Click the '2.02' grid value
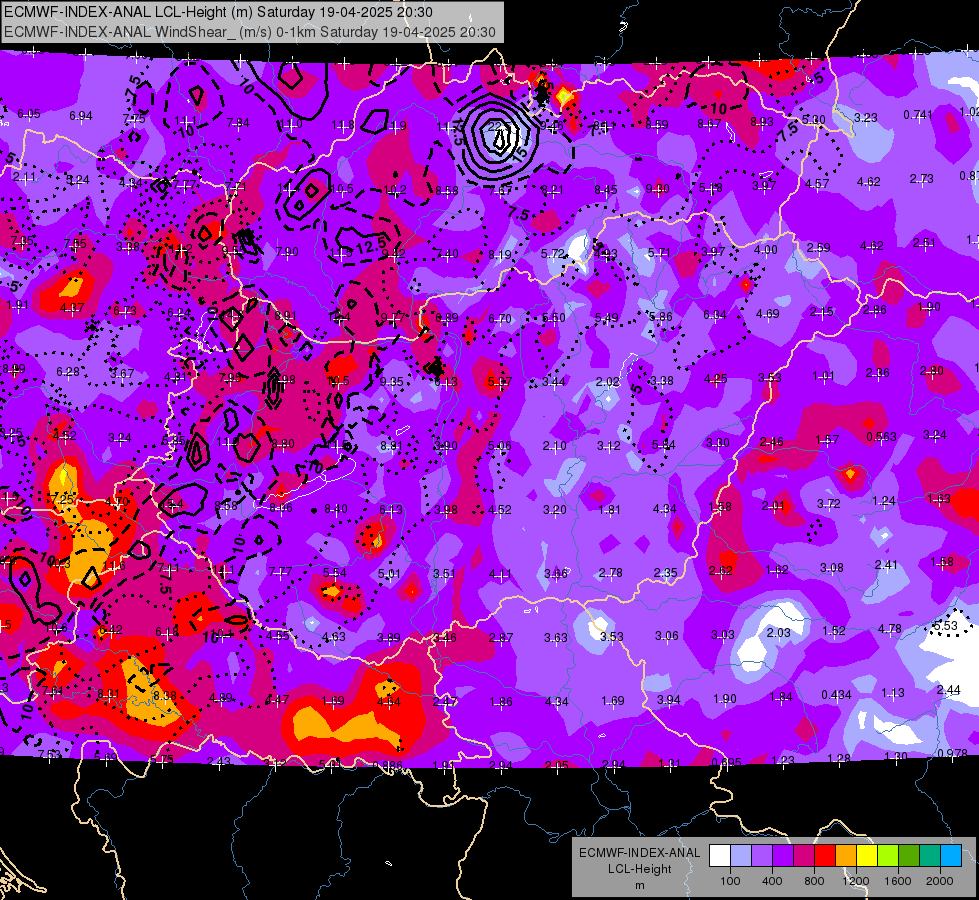Screen dimensions: 979x900 608,382
